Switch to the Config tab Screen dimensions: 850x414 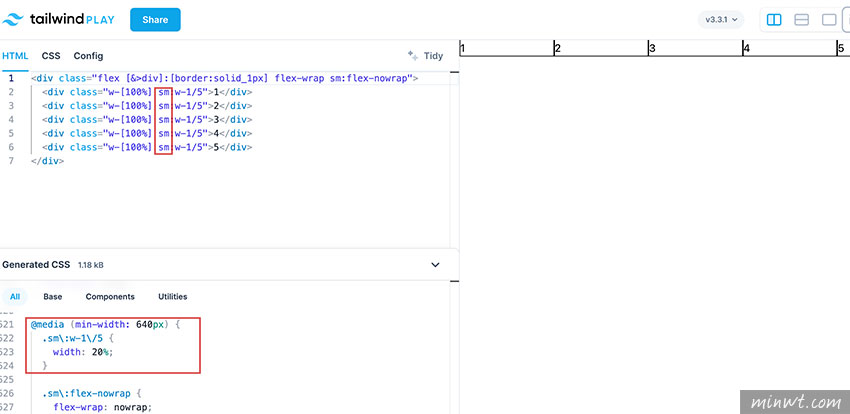point(88,56)
